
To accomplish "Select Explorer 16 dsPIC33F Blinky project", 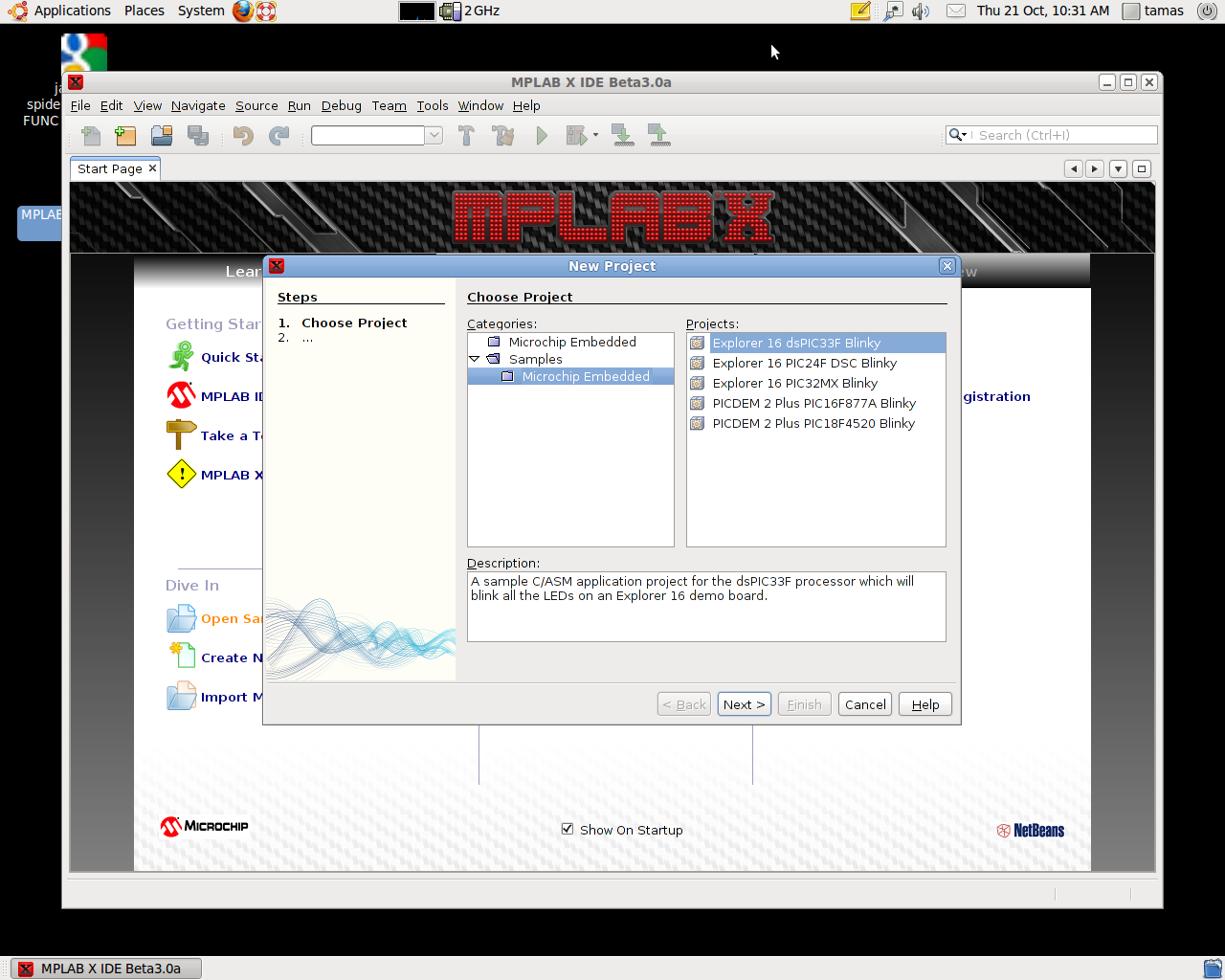I will click(816, 343).
